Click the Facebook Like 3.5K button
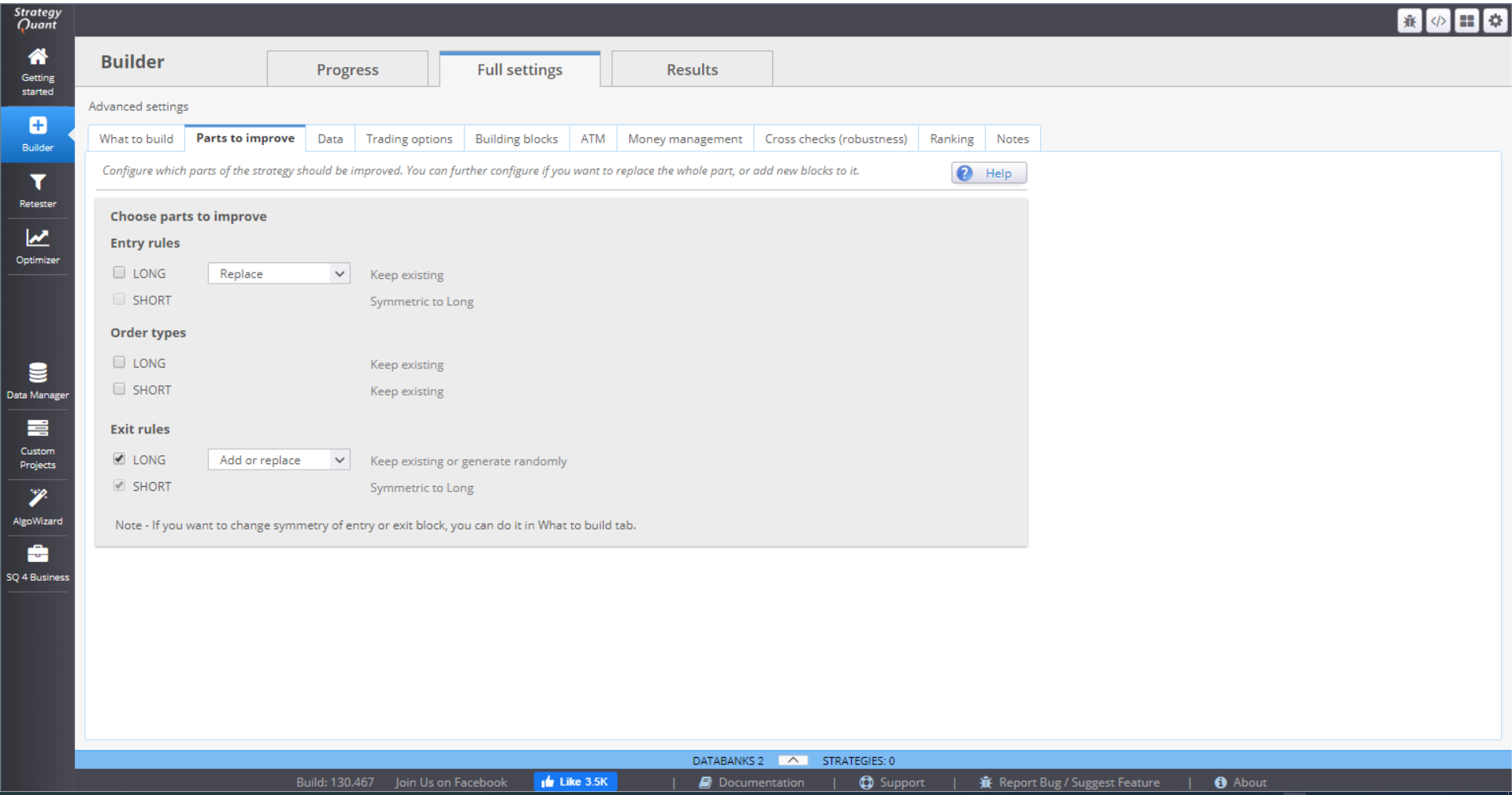Screen dimensions: 1512x795 tap(575, 782)
